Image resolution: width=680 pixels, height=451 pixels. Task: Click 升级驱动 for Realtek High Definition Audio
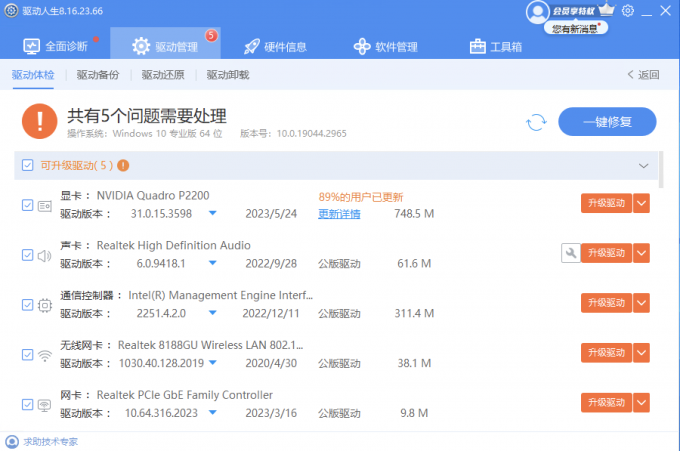(606, 253)
